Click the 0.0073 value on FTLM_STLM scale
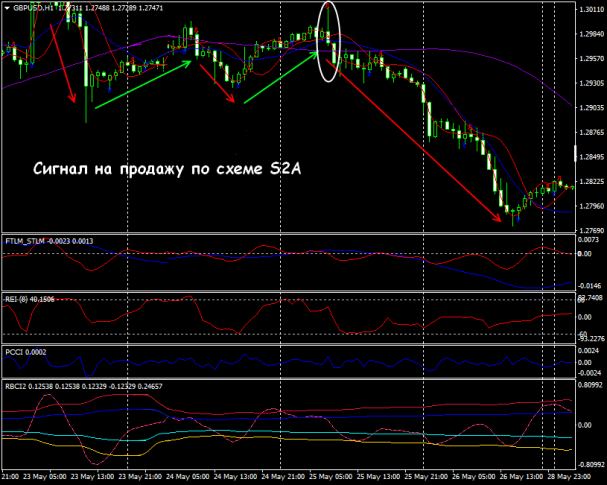The height and width of the screenshot is (485, 607). [588, 240]
